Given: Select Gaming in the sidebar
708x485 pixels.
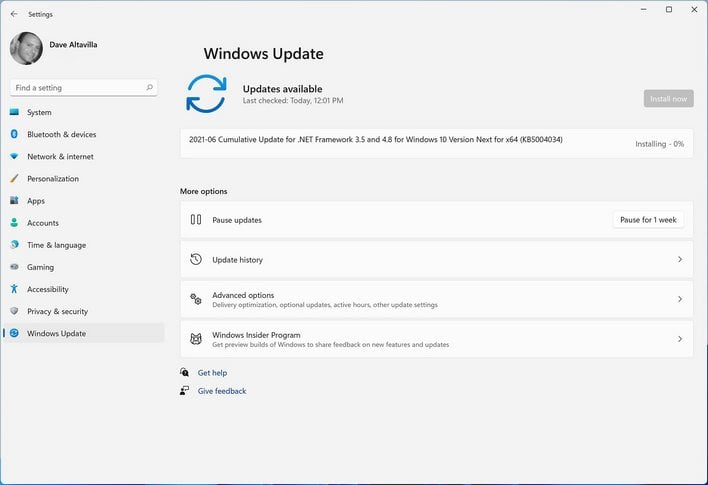Looking at the screenshot, I should pyautogui.click(x=84, y=267).
